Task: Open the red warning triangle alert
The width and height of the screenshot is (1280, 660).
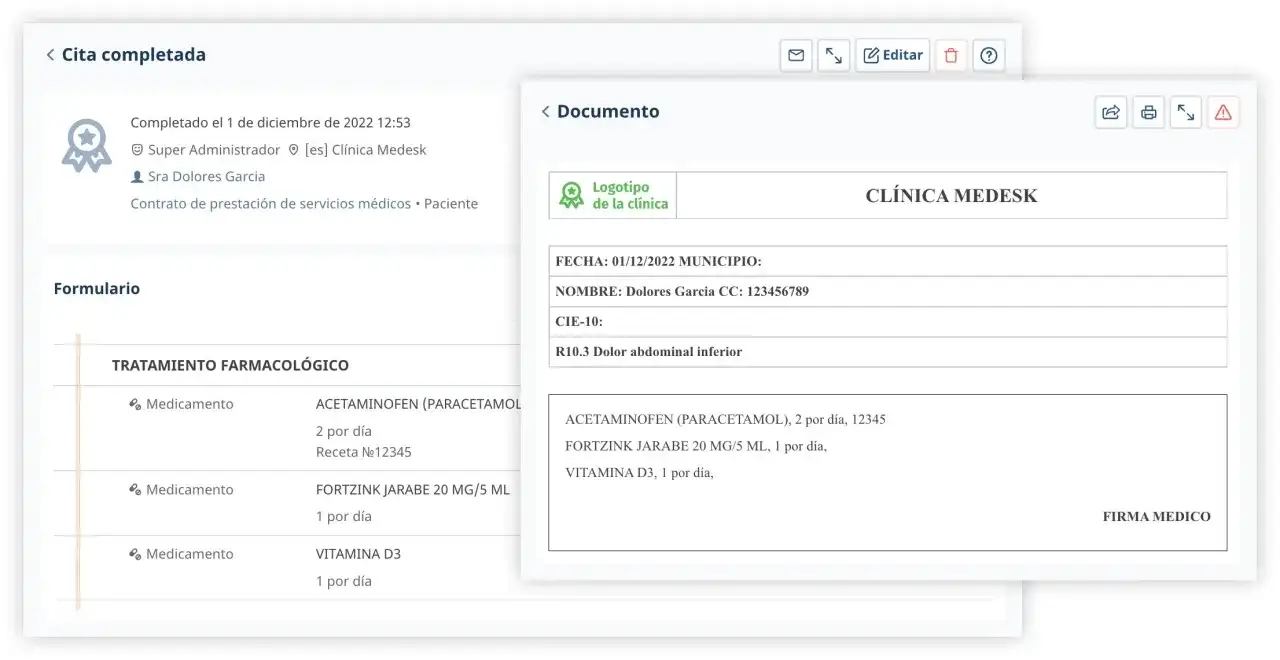Action: pos(1223,112)
